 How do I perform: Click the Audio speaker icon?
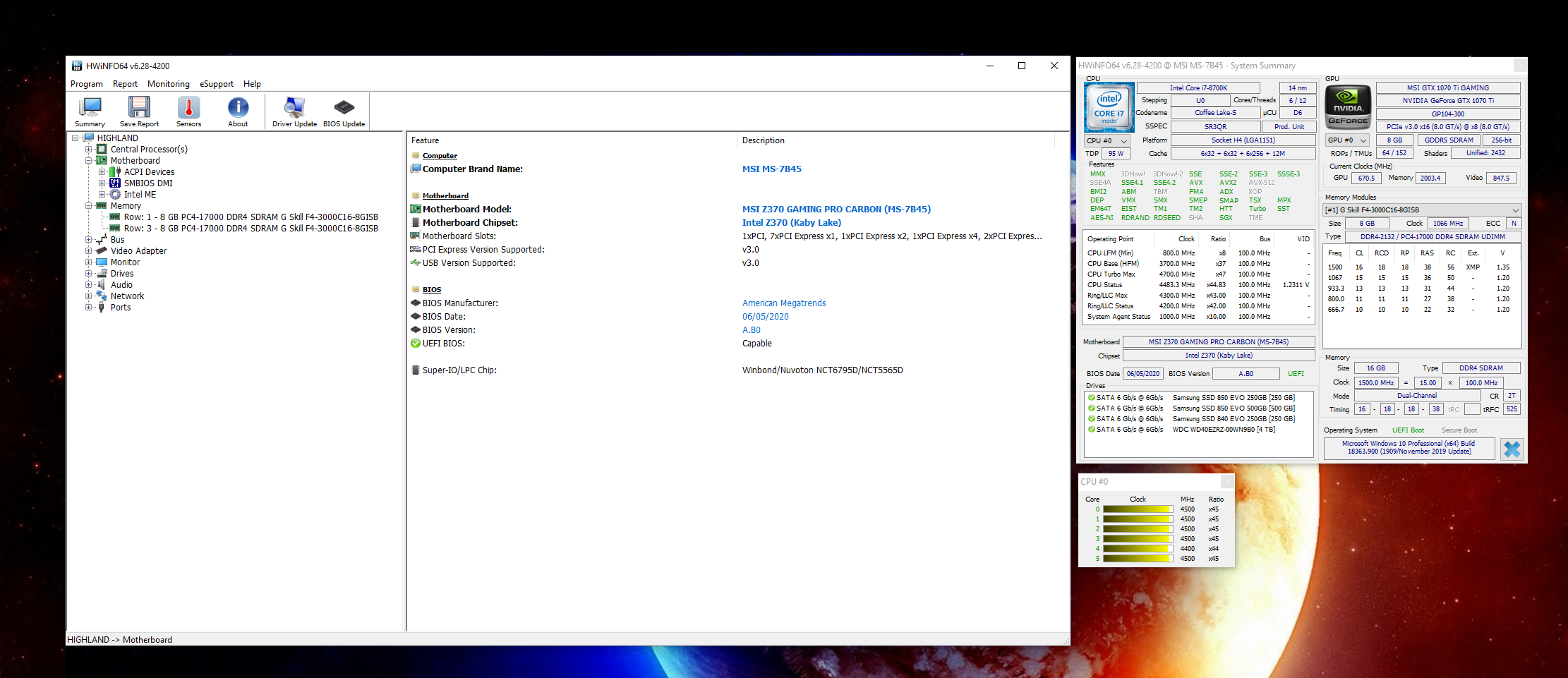pyautogui.click(x=102, y=284)
